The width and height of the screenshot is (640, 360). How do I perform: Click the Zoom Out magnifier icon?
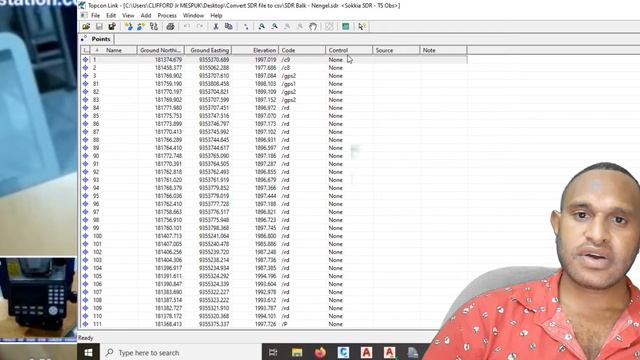[x=274, y=27]
